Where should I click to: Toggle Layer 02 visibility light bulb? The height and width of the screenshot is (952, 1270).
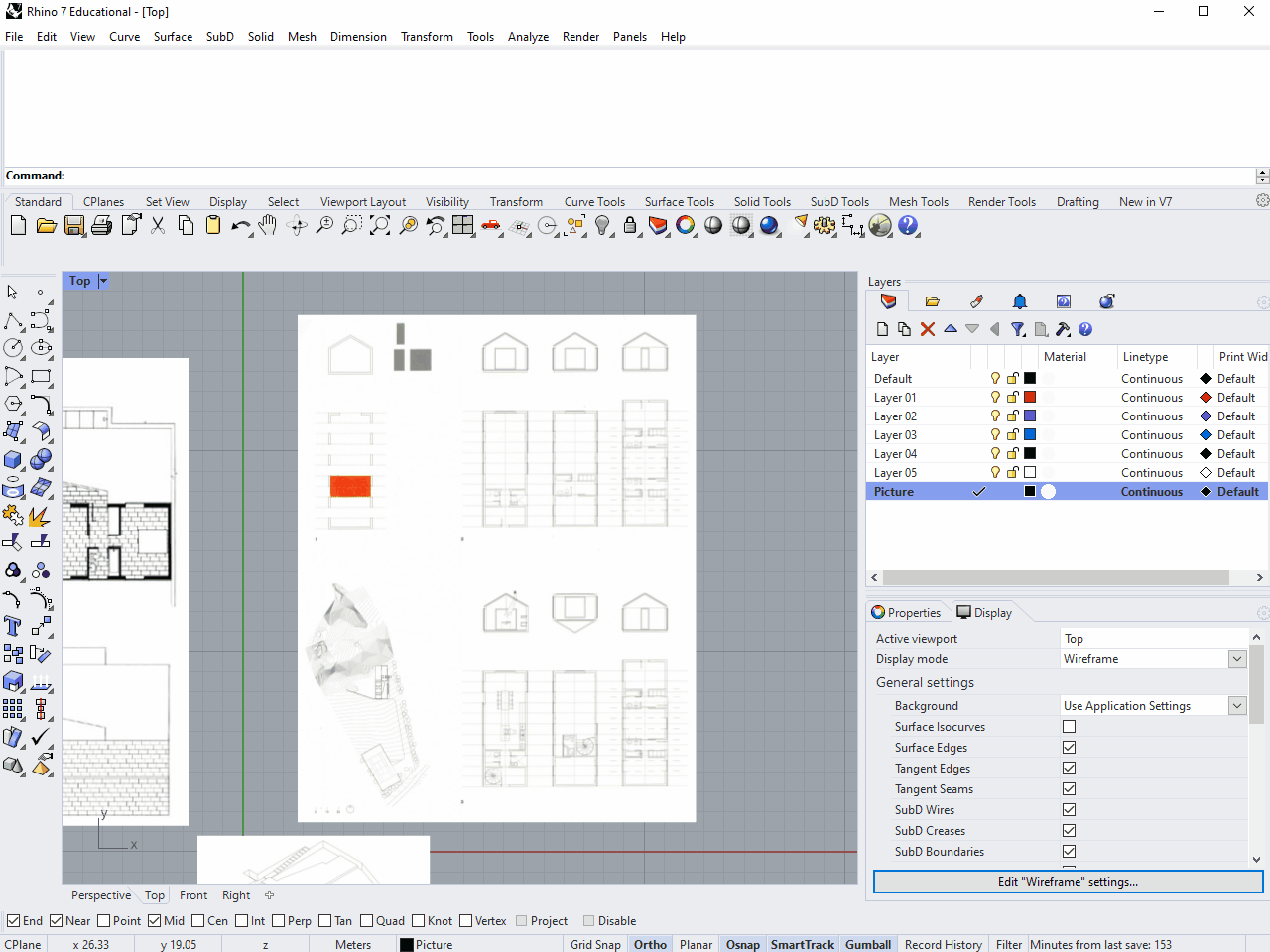point(995,416)
